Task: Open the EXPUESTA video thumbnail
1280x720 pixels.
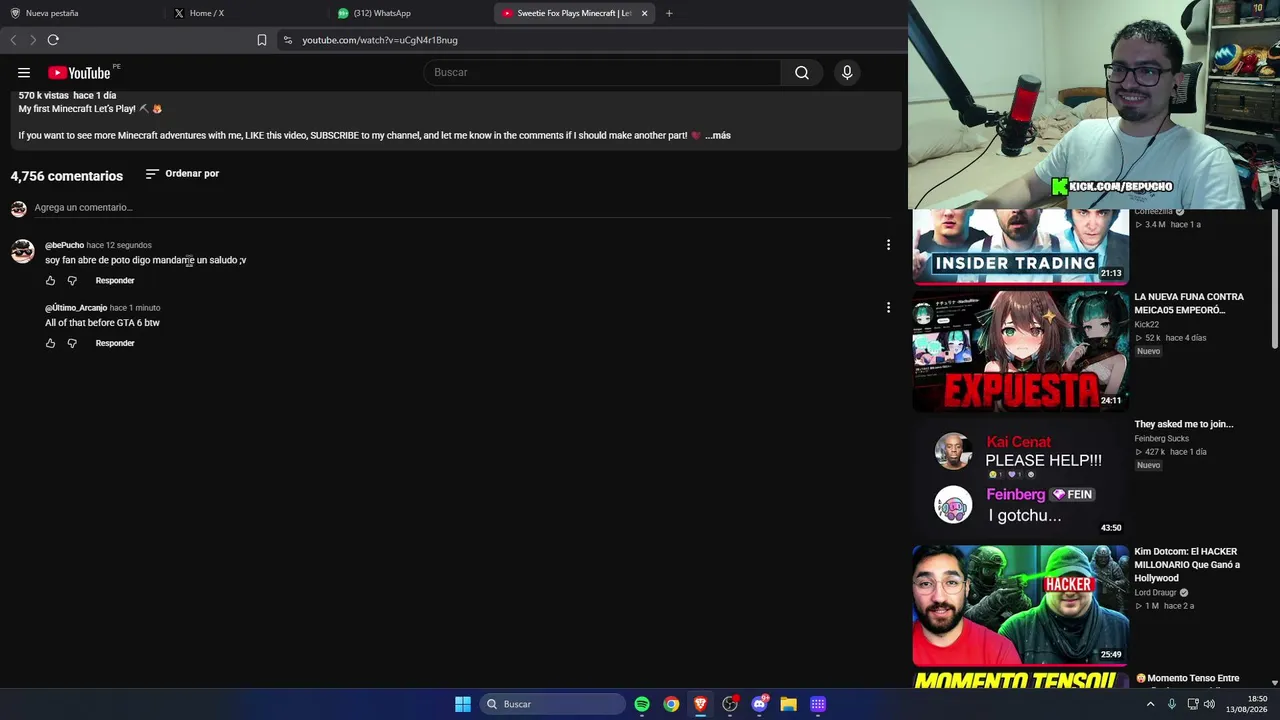Action: [x=1020, y=350]
